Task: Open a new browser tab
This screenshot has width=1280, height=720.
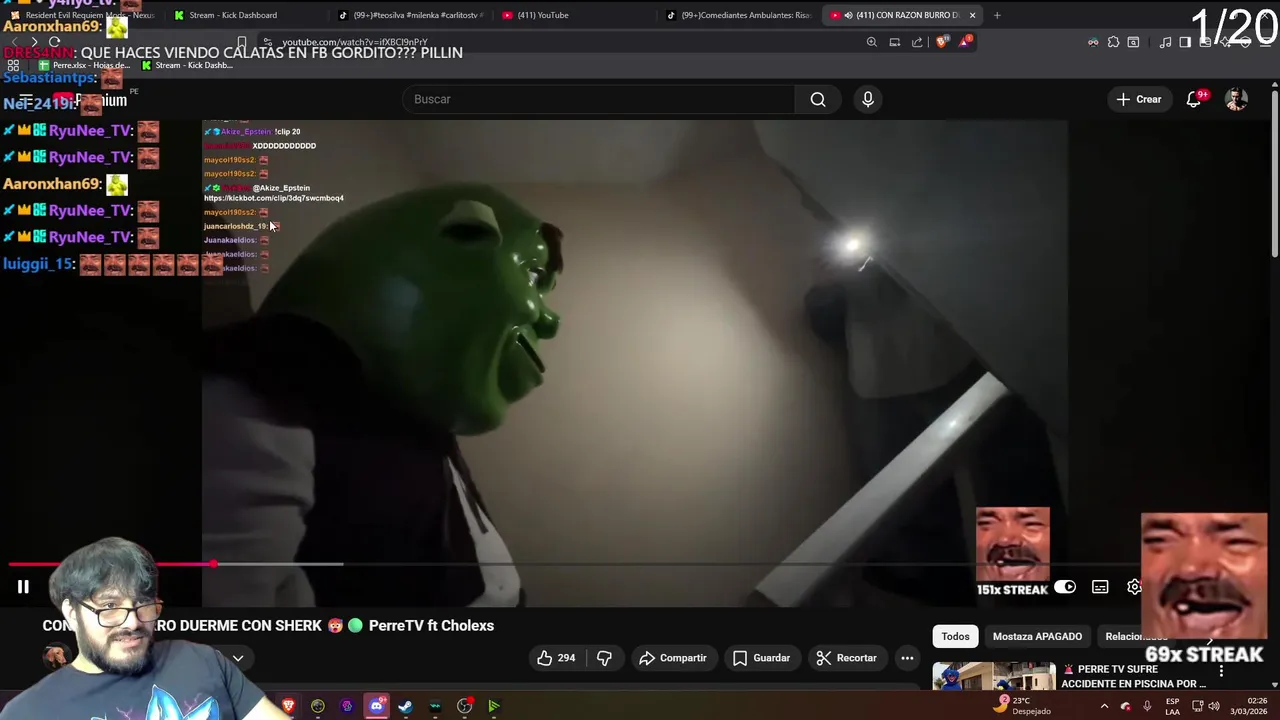Action: [997, 15]
